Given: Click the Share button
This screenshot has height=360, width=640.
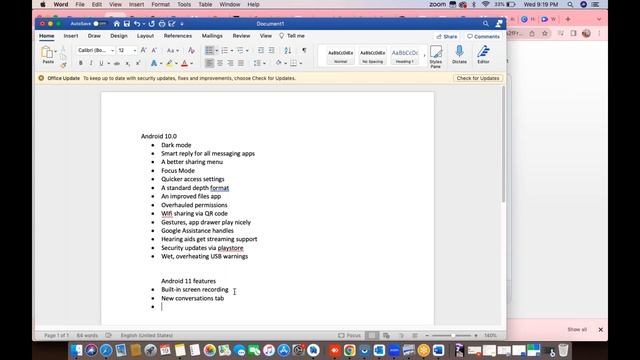Looking at the screenshot, I should (447, 36).
